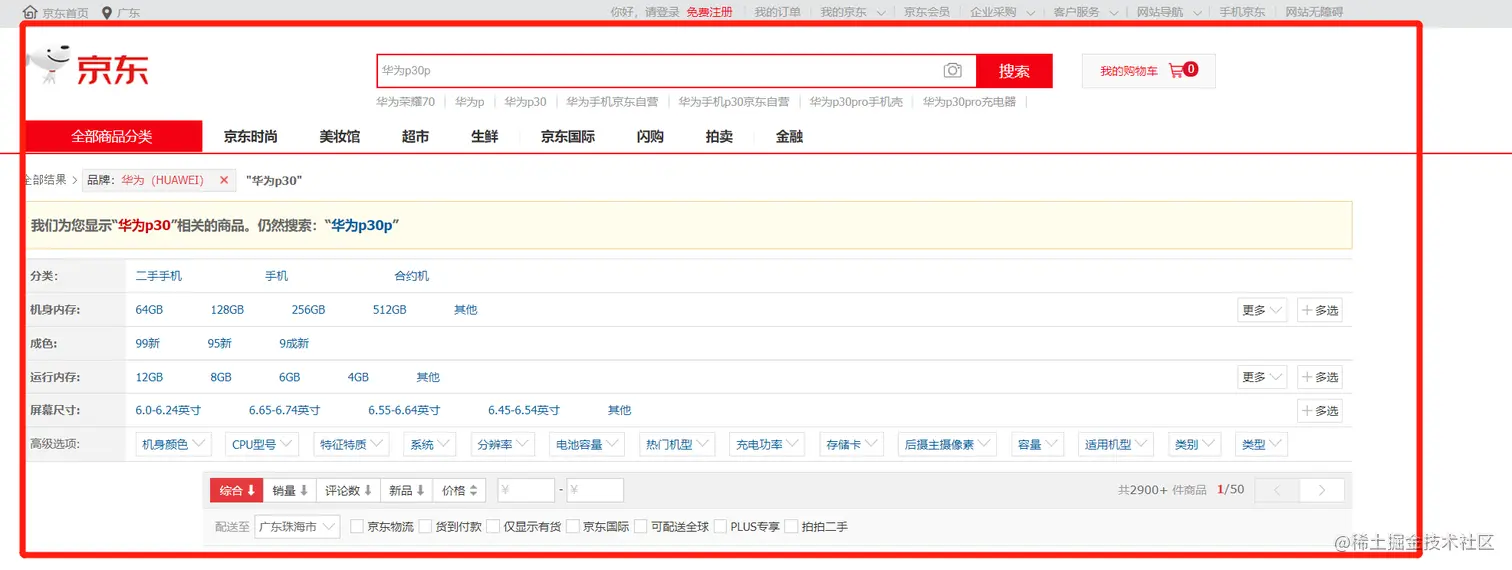Check the 京东国际 filter checkbox

coord(573,526)
